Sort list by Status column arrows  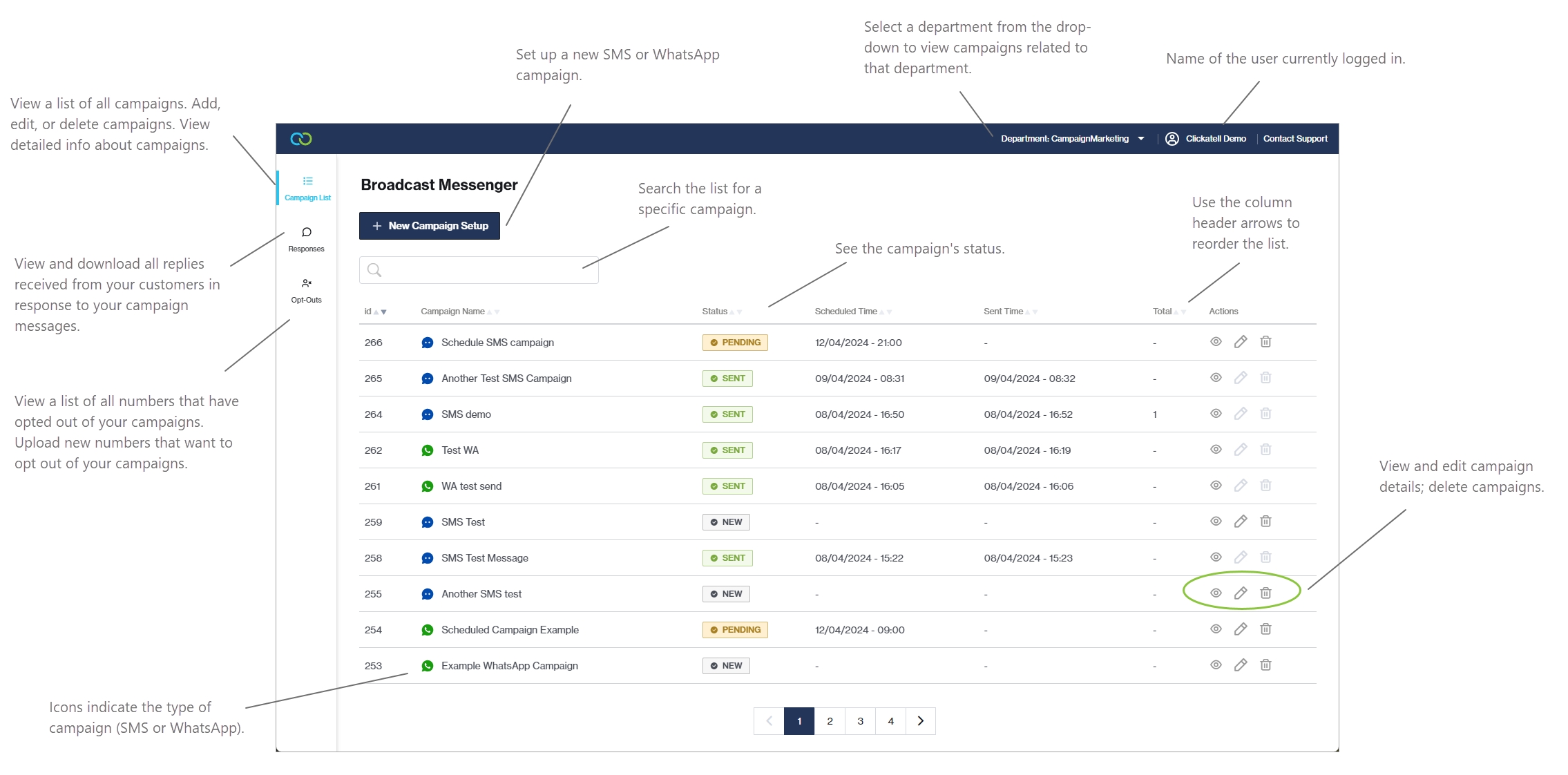coord(736,312)
